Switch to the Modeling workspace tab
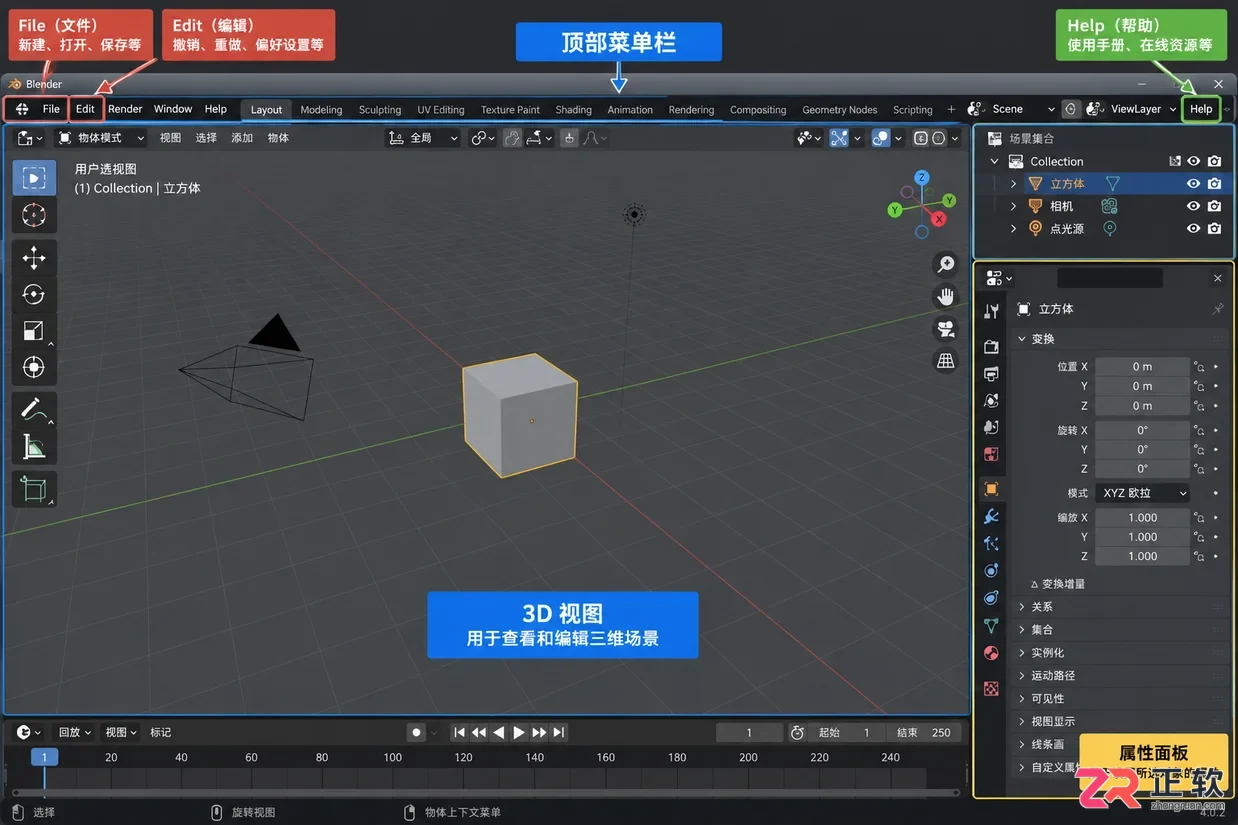Viewport: 1238px width, 825px height. 321,110
